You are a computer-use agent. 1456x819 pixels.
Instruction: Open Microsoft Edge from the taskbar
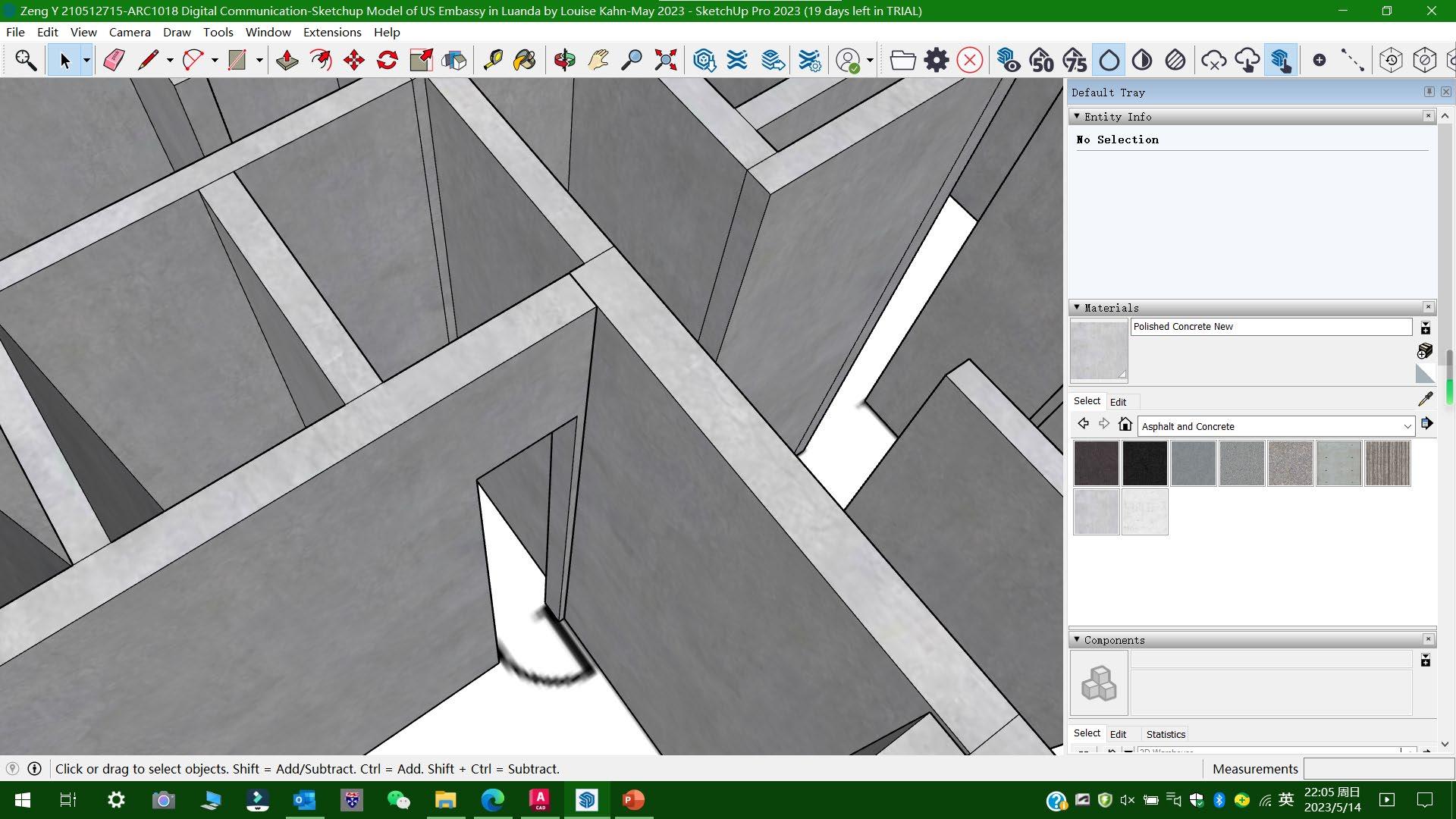492,800
